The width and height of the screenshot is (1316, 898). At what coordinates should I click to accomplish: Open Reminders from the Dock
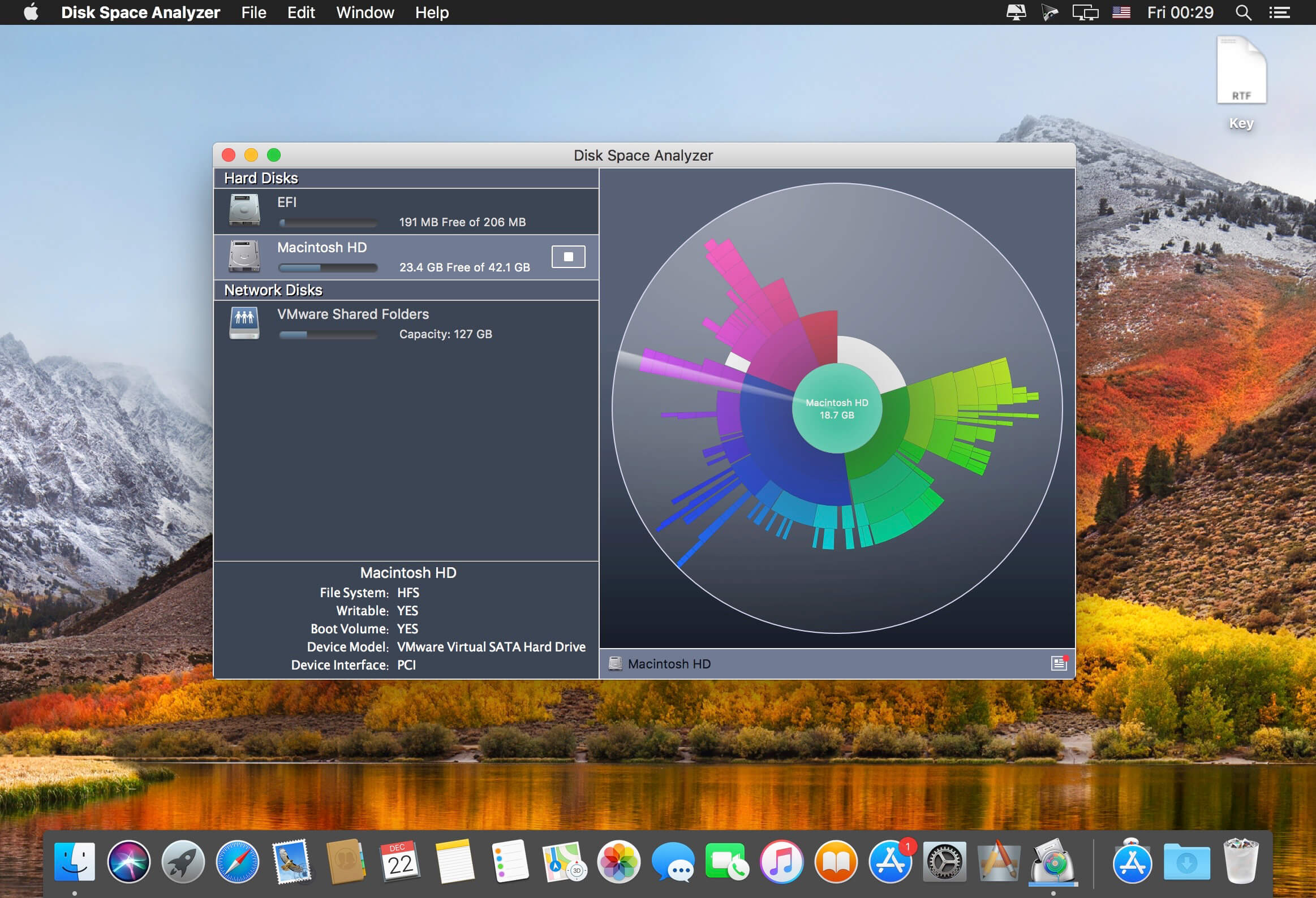[510, 861]
